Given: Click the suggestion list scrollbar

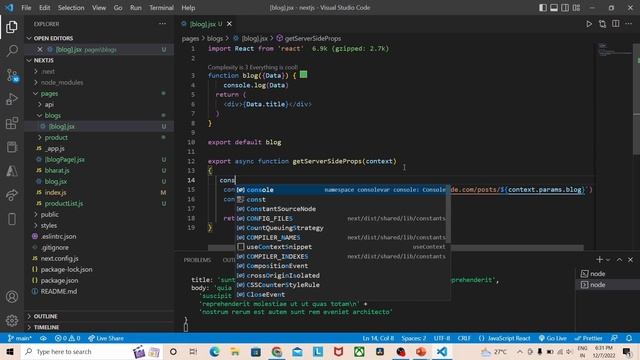Looking at the screenshot, I should coord(448,213).
